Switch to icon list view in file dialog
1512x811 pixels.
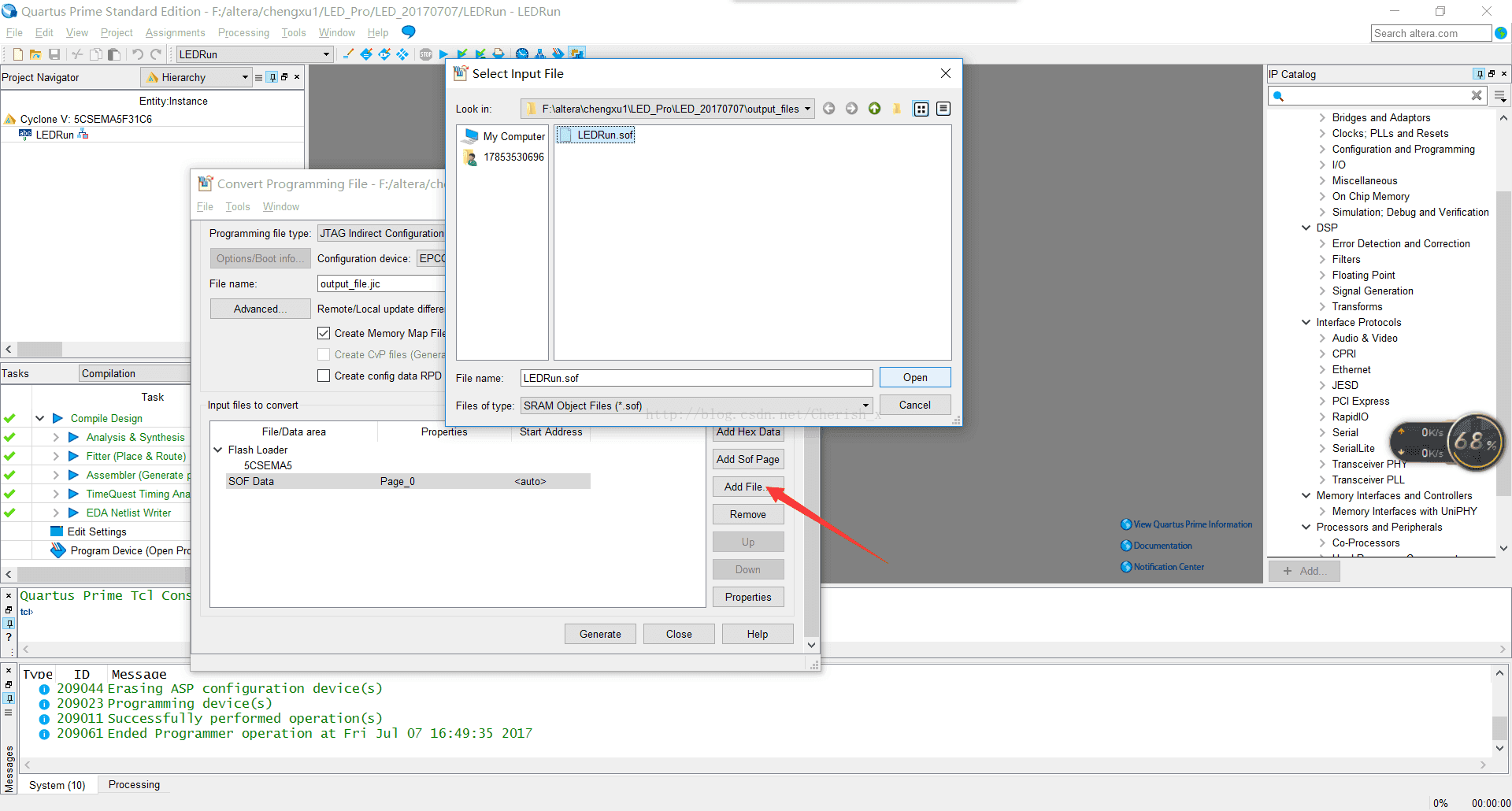(x=921, y=109)
